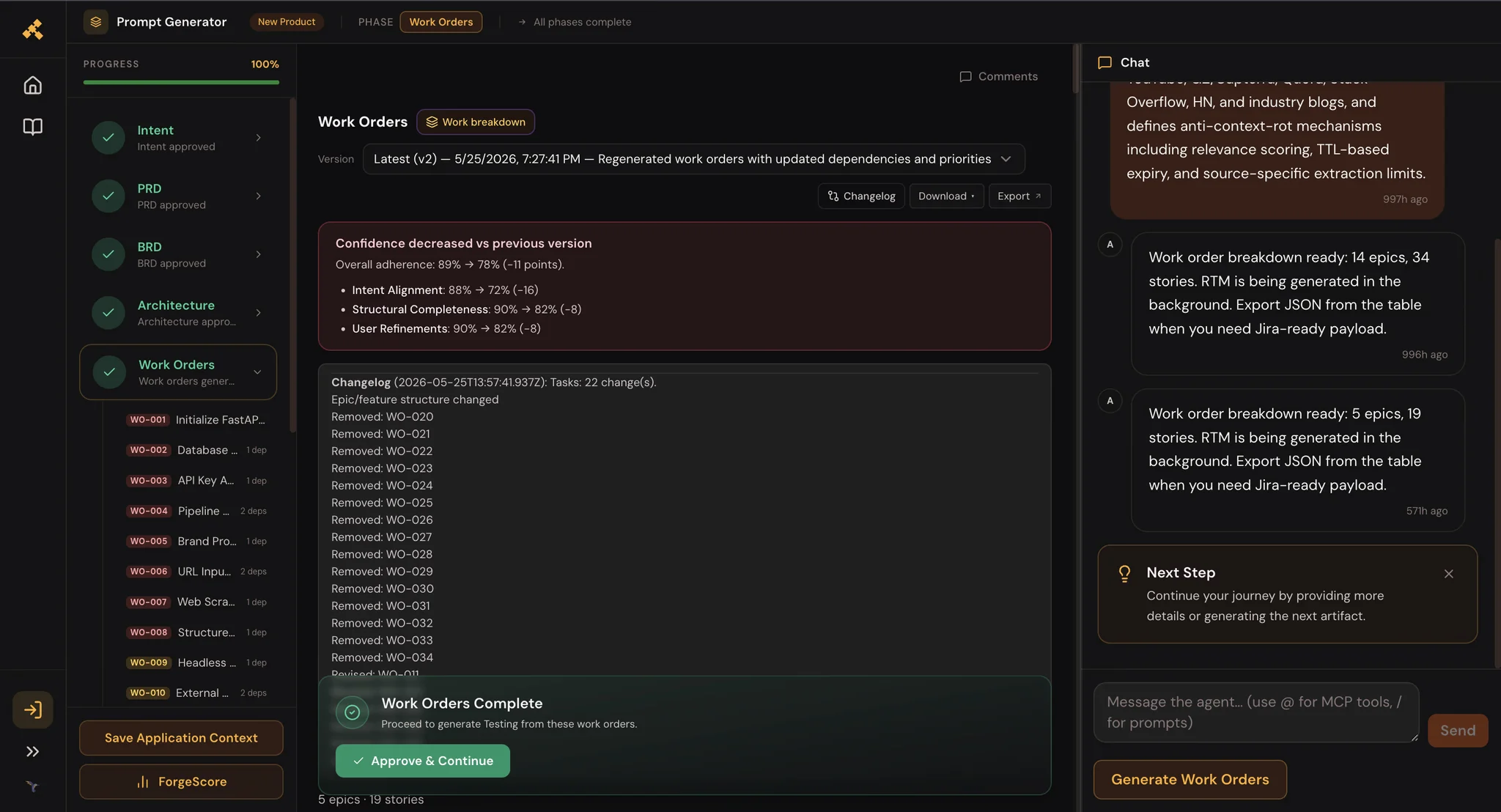The height and width of the screenshot is (812, 1501).
Task: Open the Version selection dropdown
Action: pos(693,159)
